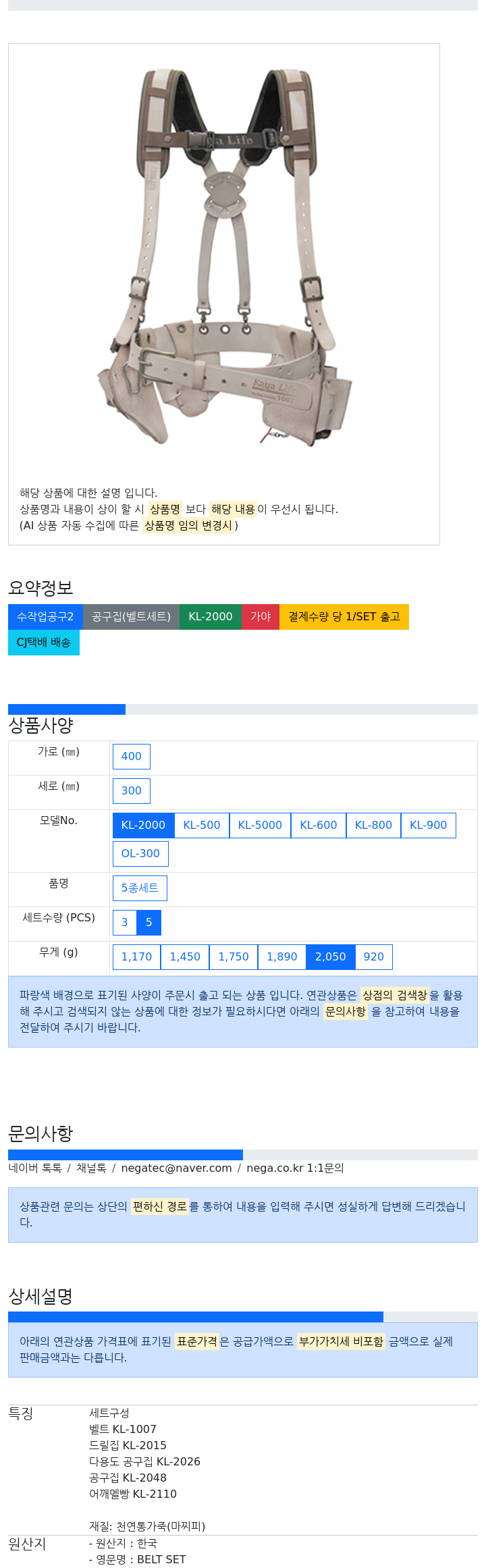486x1568 pixels.
Task: Click the green KL-2000 summary tag
Action: pos(211,617)
